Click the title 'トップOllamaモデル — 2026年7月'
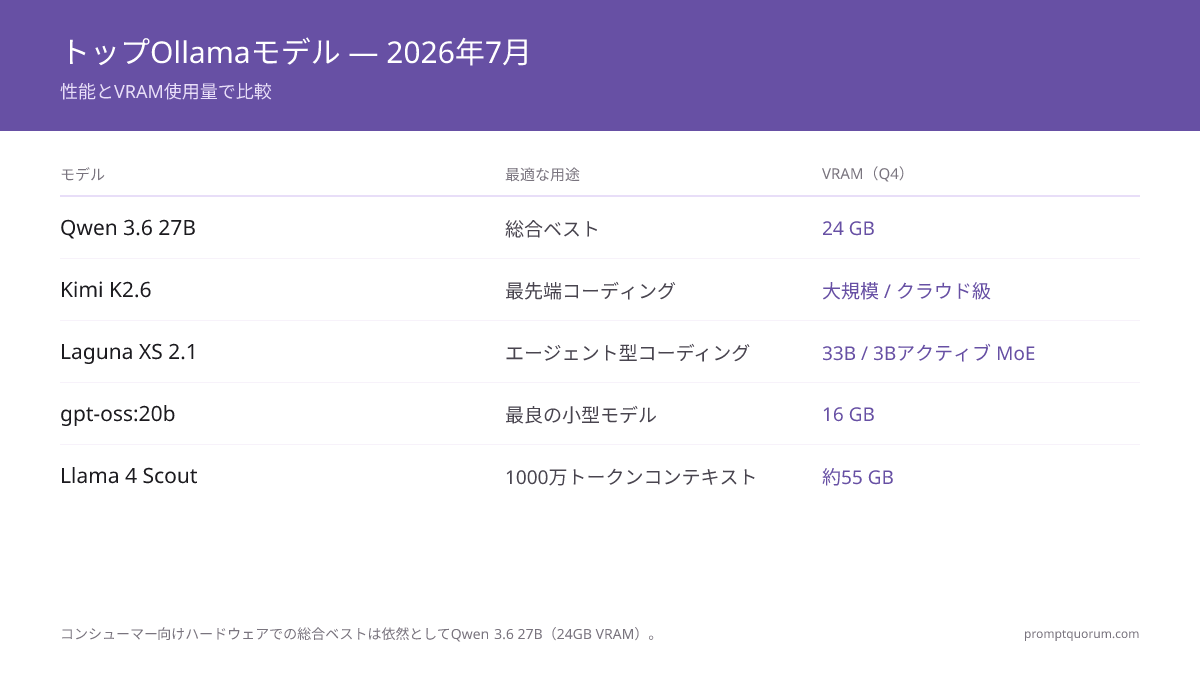Image resolution: width=1200 pixels, height=675 pixels. point(295,51)
